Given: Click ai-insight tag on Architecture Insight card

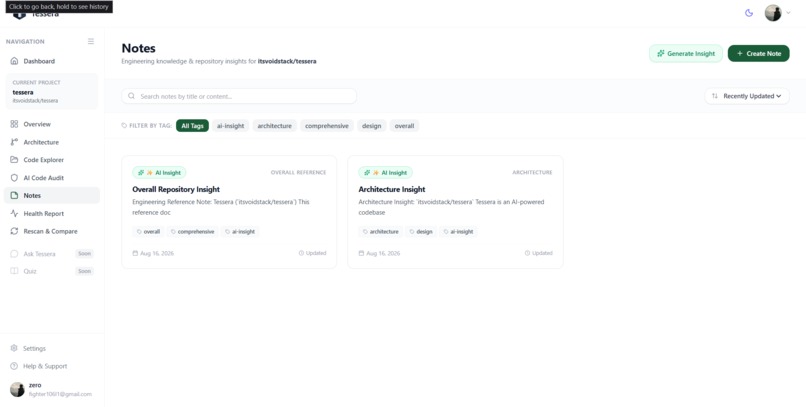Looking at the screenshot, I should (x=459, y=232).
